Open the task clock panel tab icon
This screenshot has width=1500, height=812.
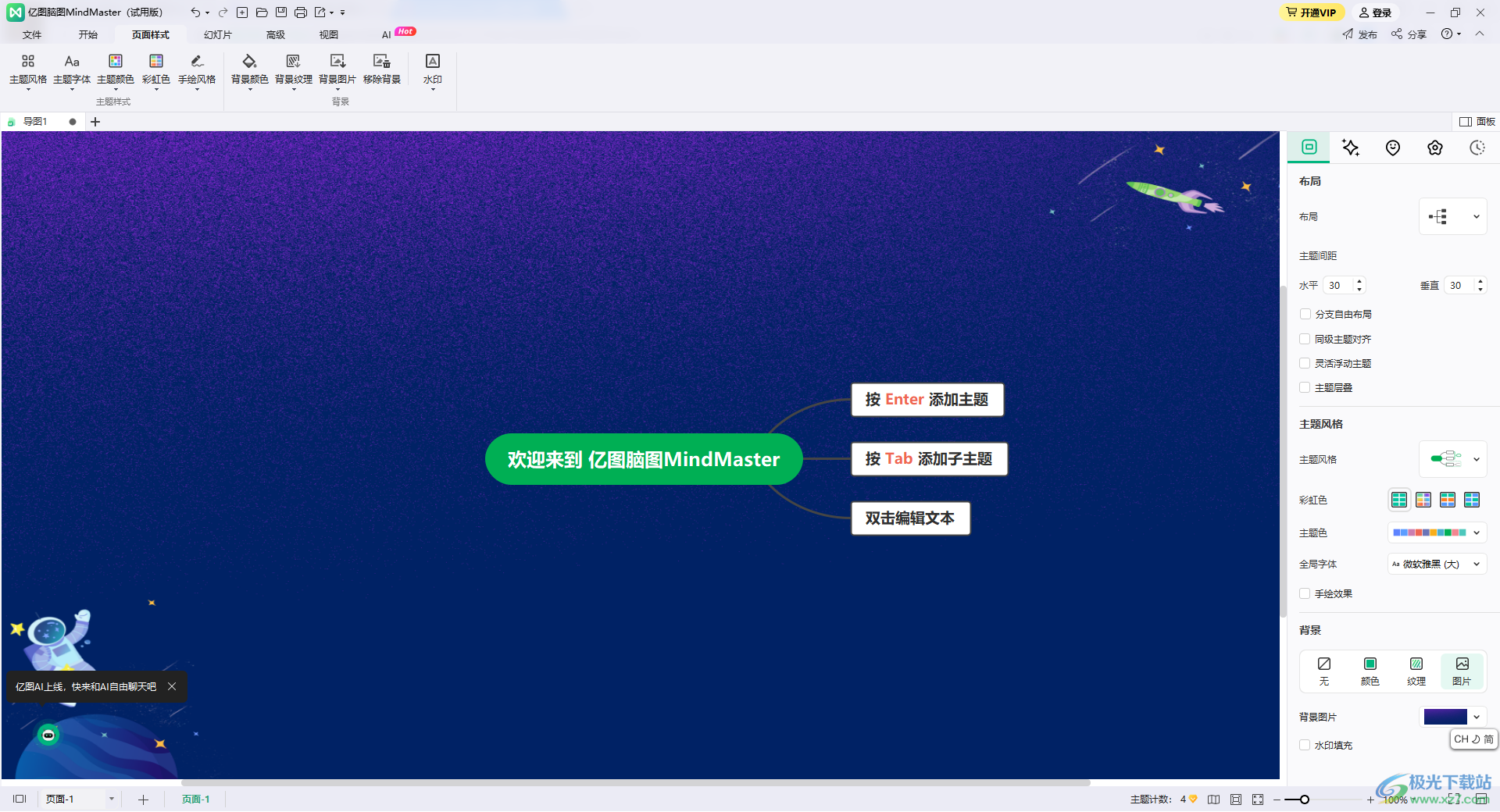[x=1477, y=148]
